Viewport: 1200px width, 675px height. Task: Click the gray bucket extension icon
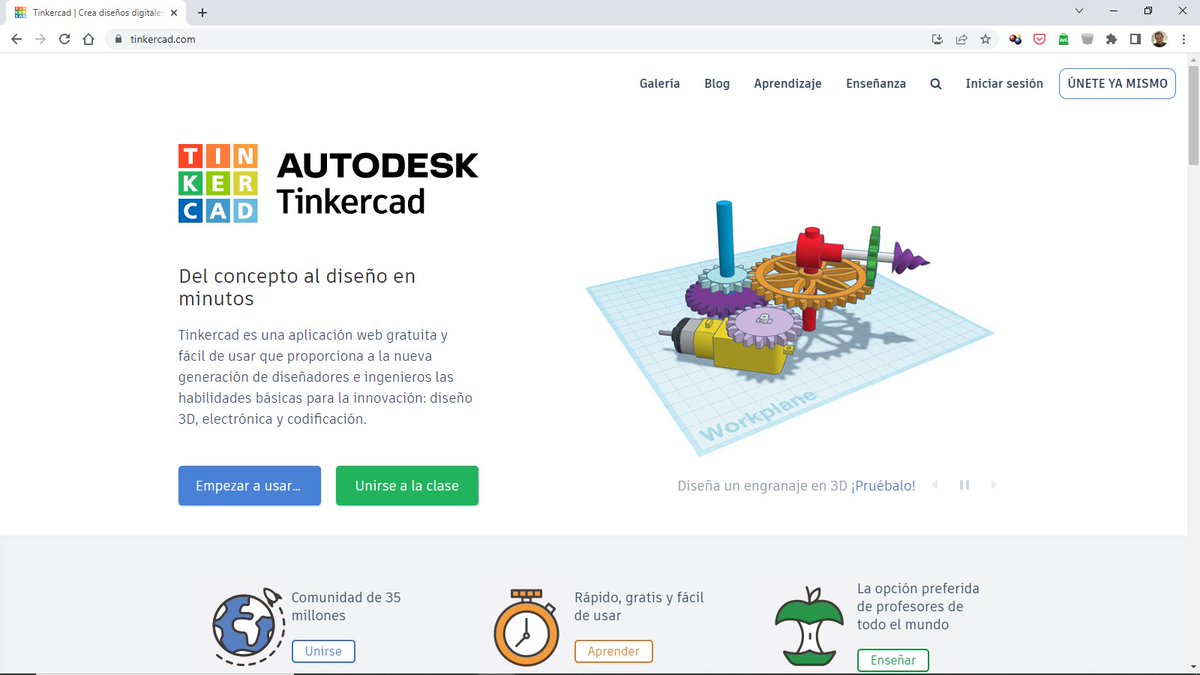[1088, 39]
